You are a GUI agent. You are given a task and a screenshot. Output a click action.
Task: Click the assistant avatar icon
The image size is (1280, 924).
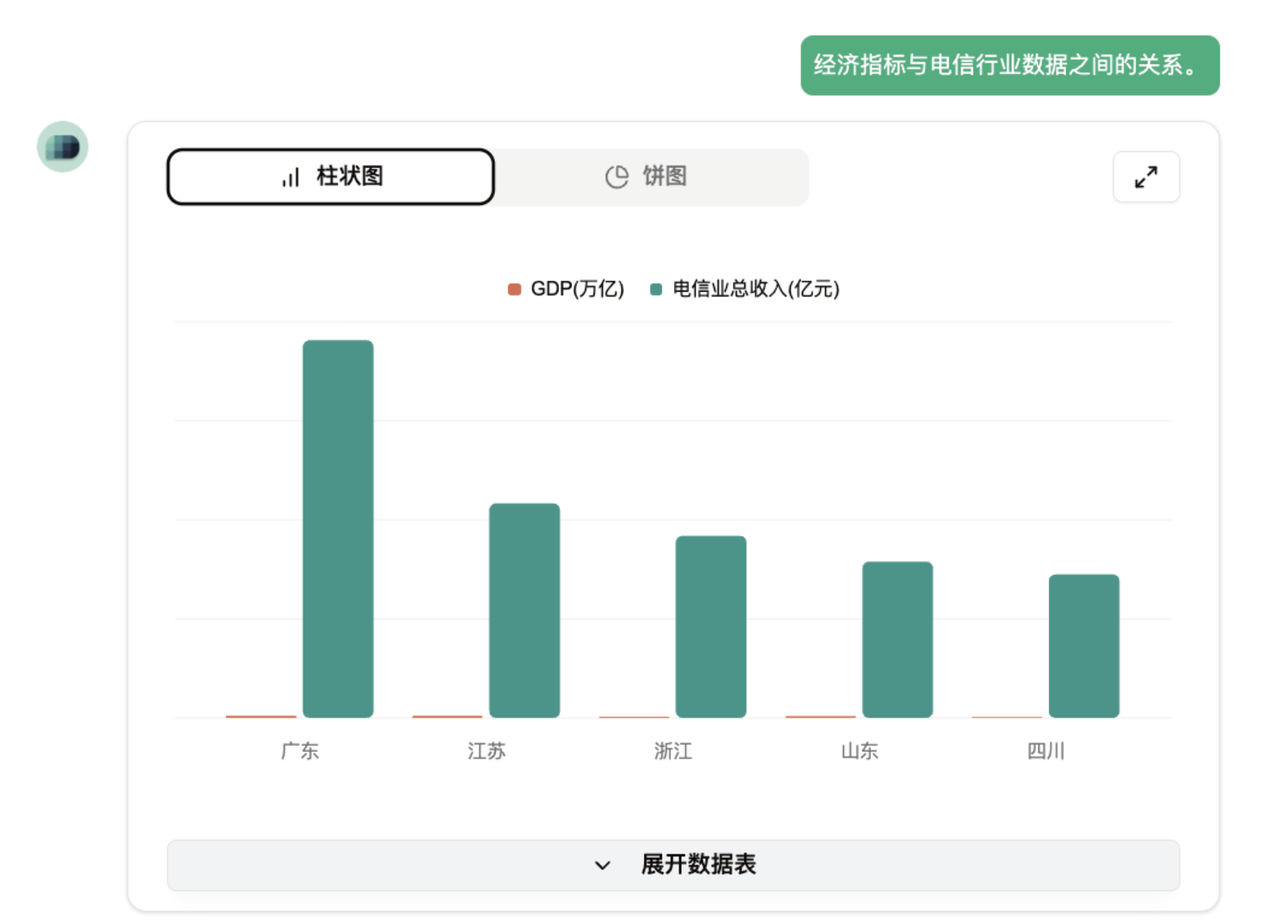click(63, 147)
